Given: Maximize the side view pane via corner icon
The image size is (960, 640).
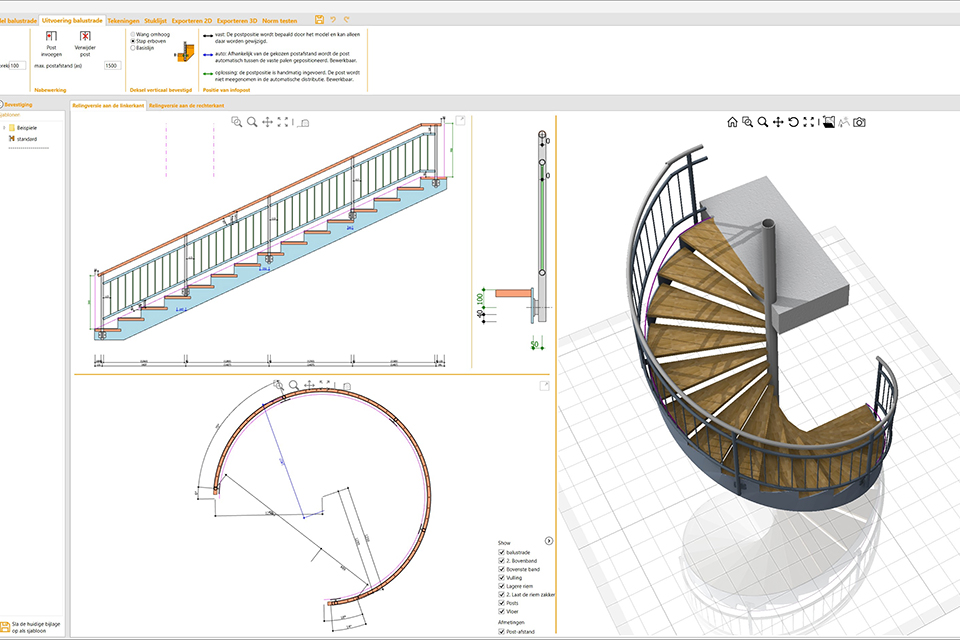Looking at the screenshot, I should [x=460, y=121].
